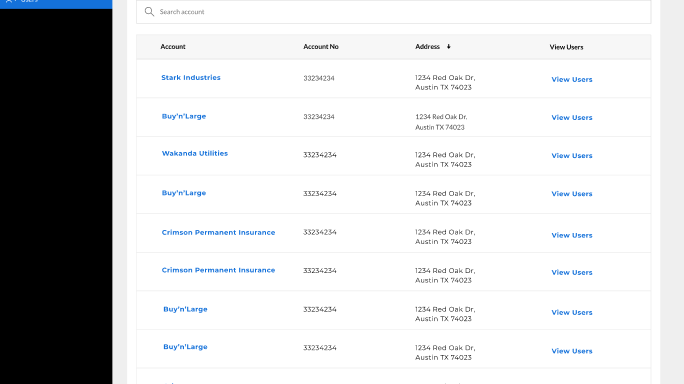The width and height of the screenshot is (684, 384).
Task: Click the Address sort arrow icon
Action: pos(448,47)
